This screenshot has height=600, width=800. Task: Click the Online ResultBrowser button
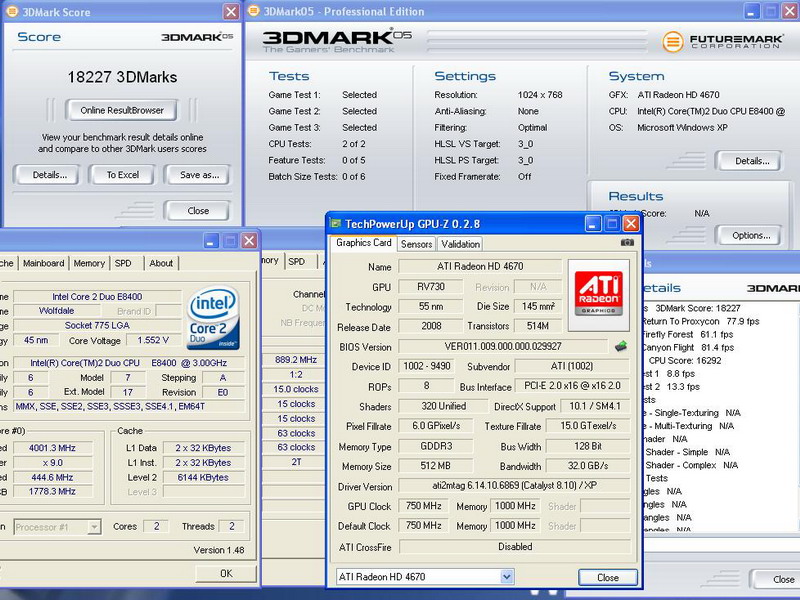pyautogui.click(x=122, y=110)
